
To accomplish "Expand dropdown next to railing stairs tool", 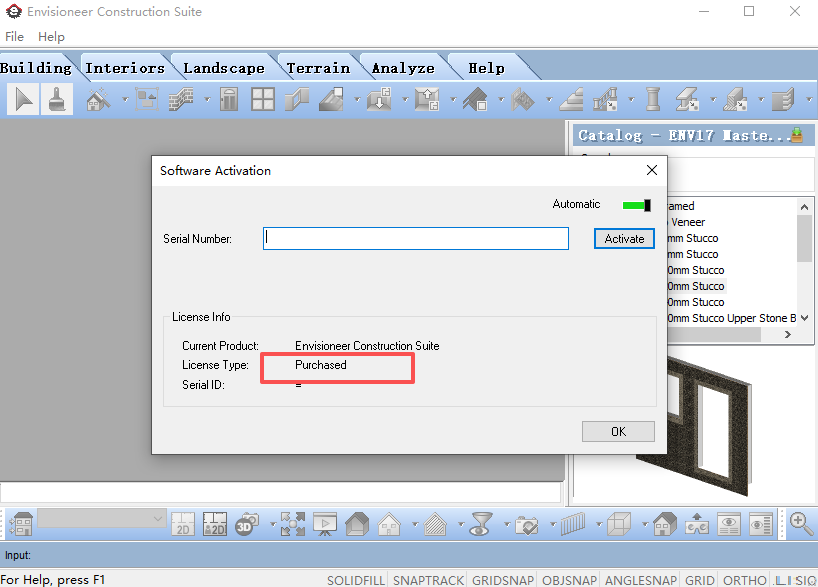I will [631, 99].
